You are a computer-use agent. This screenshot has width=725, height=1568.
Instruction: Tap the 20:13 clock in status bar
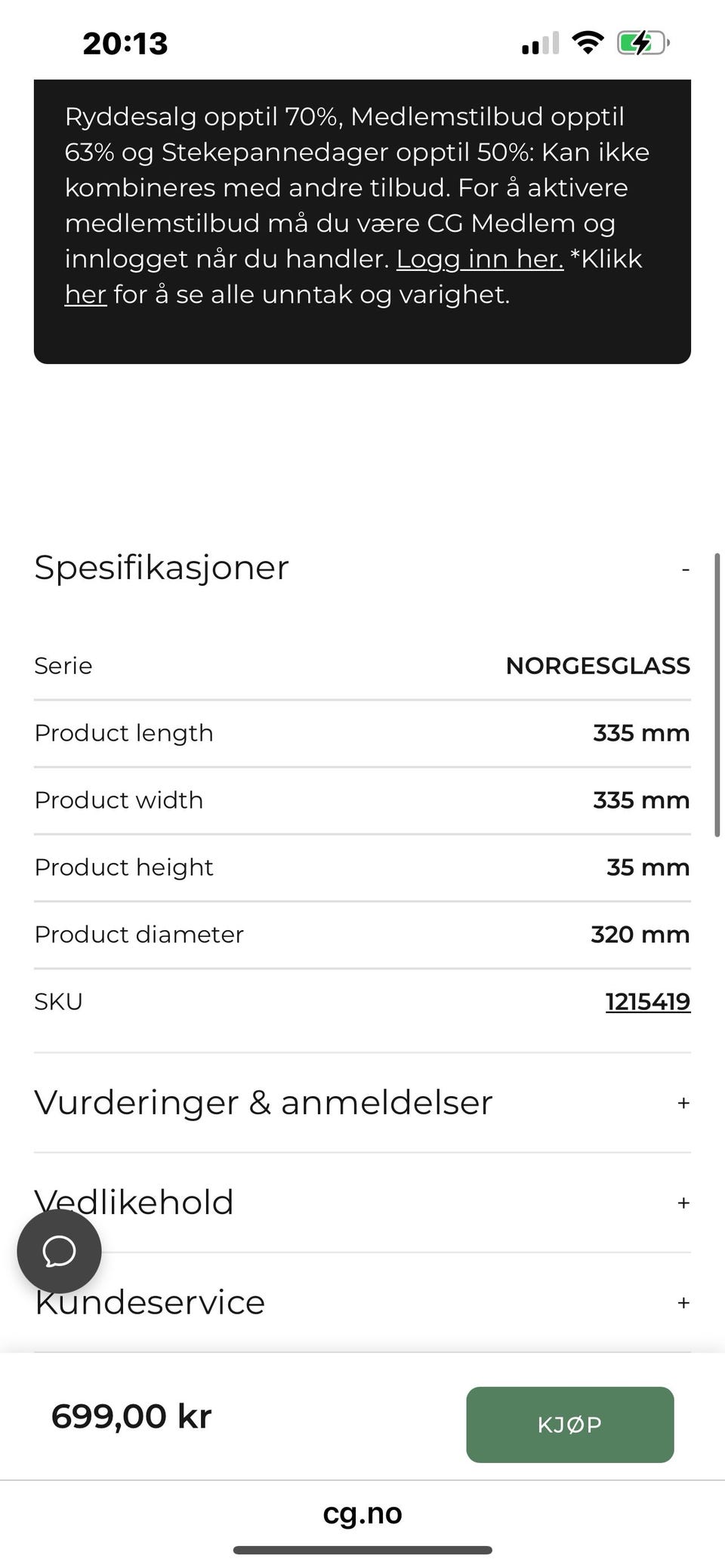tap(125, 43)
